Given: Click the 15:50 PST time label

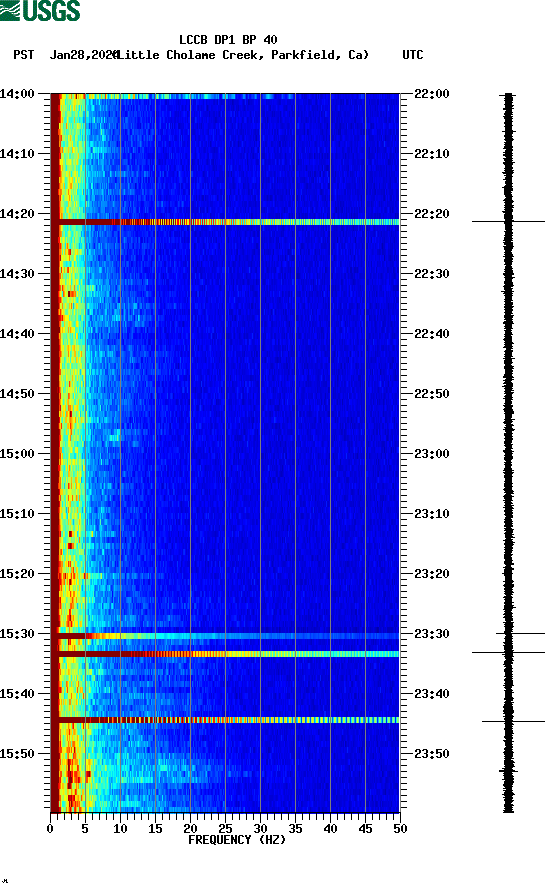Looking at the screenshot, I should pos(17,754).
